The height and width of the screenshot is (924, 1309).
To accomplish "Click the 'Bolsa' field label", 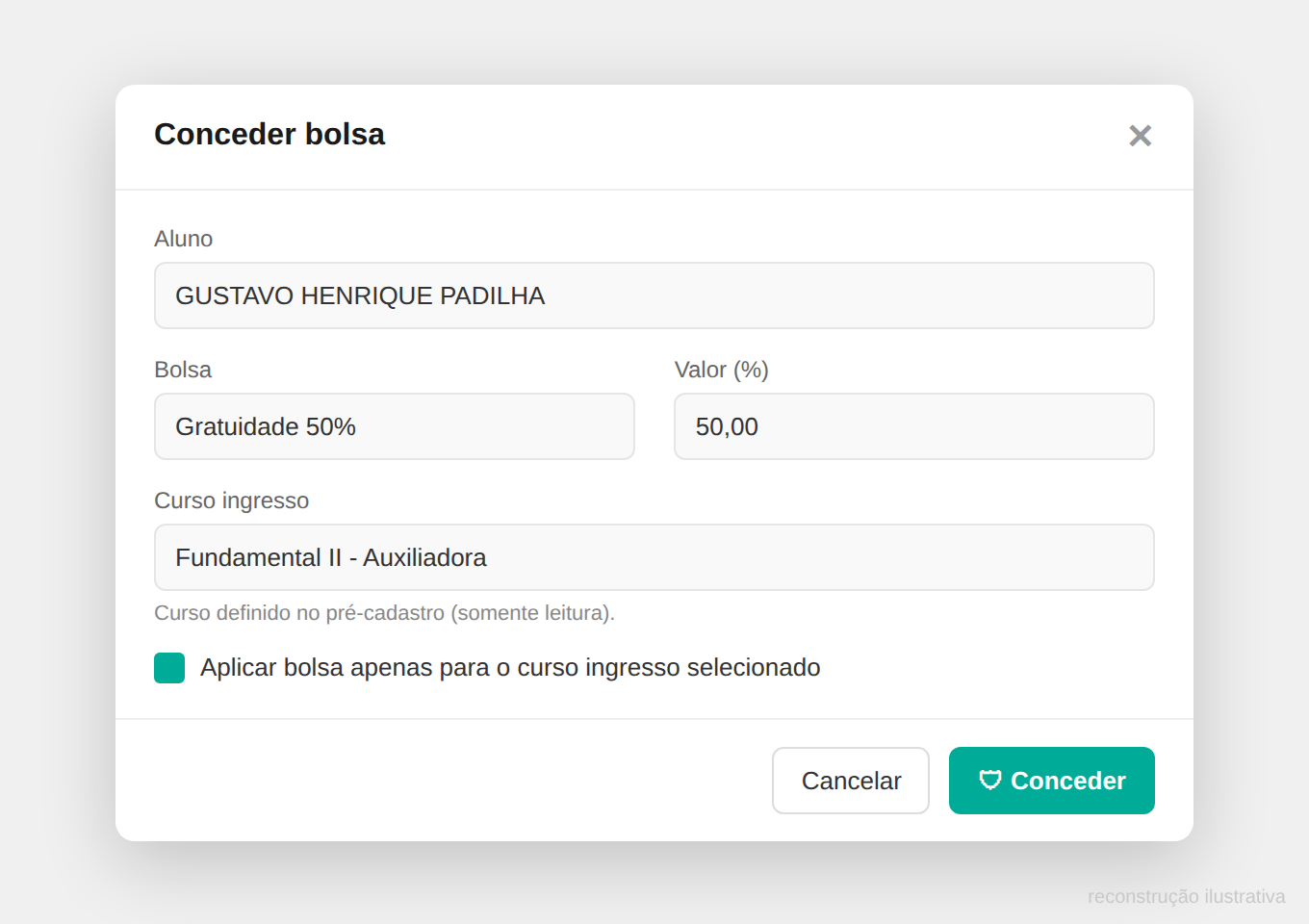I will coord(183,370).
